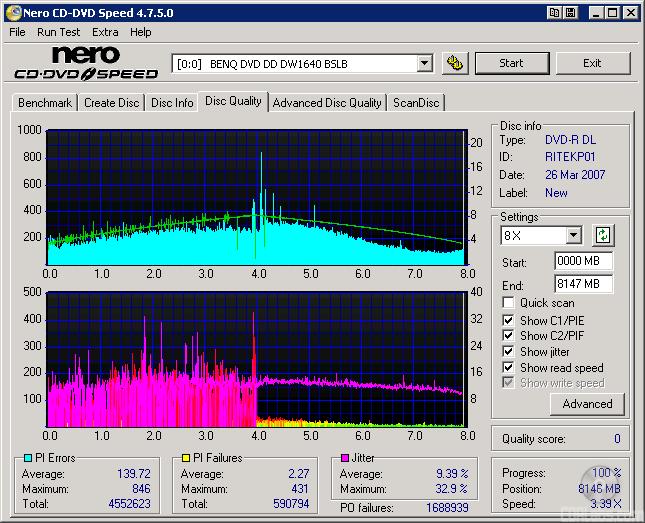
Task: Enable the Quick scan checkbox
Action: pos(509,303)
